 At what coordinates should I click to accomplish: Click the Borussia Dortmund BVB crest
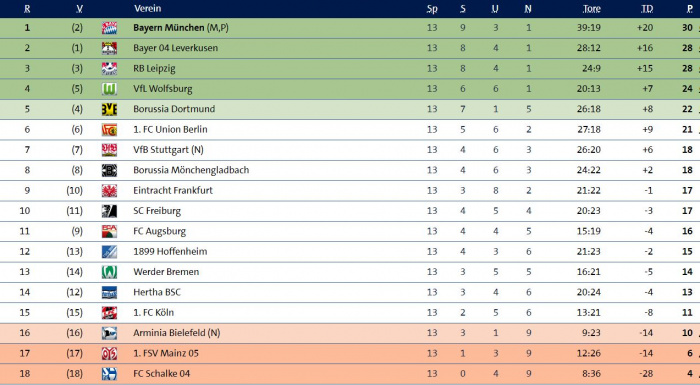(109, 109)
